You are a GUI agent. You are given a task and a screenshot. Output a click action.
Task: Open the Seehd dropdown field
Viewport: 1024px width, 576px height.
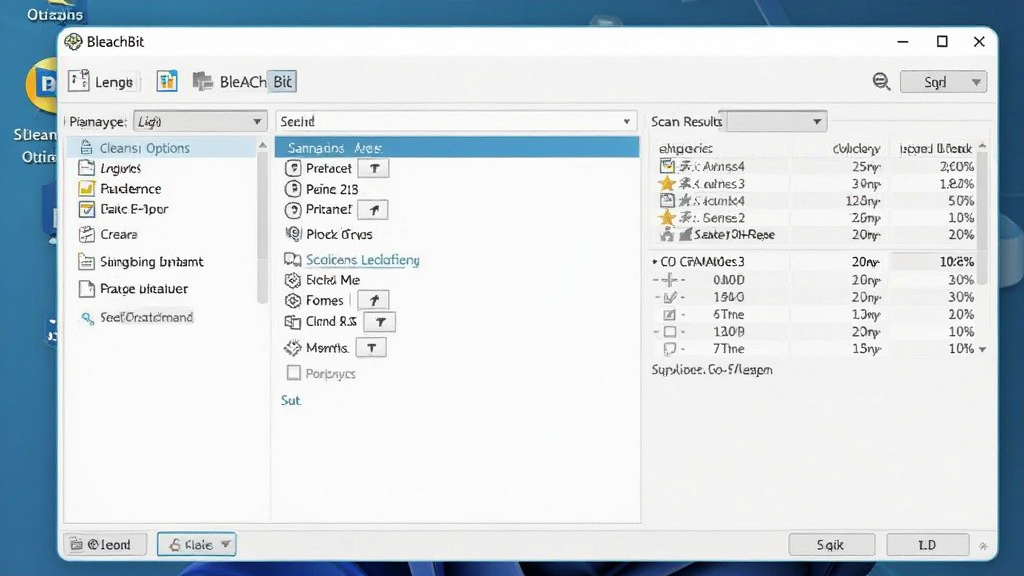pos(456,121)
